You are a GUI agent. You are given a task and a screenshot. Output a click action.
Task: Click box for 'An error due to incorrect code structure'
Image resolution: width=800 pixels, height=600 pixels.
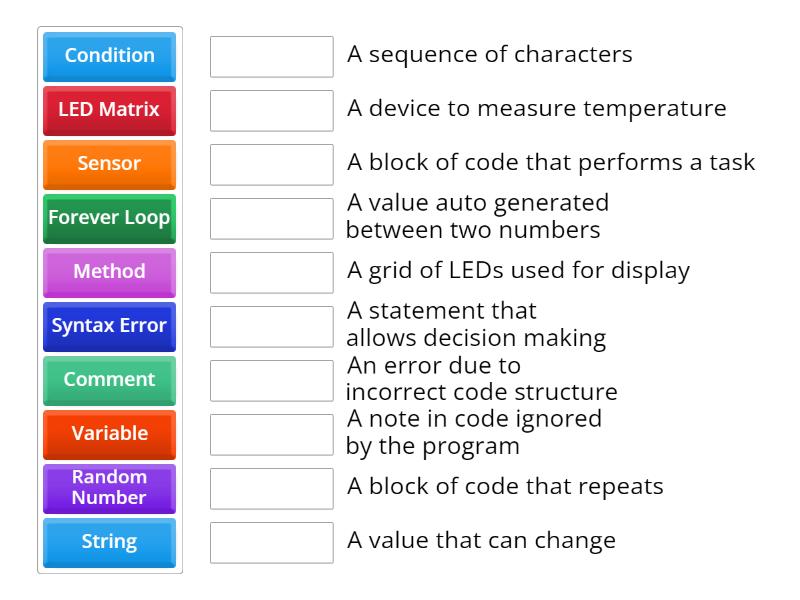click(271, 380)
